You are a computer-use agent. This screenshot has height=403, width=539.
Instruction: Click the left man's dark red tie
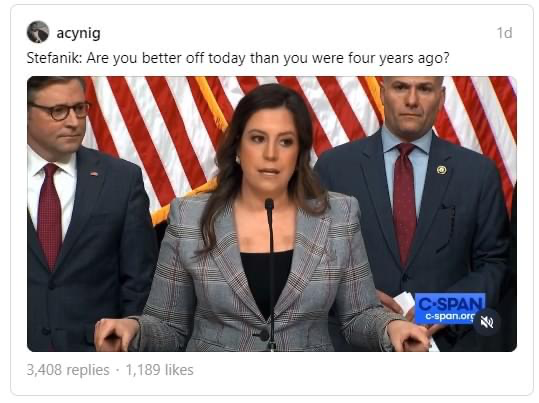point(49,216)
